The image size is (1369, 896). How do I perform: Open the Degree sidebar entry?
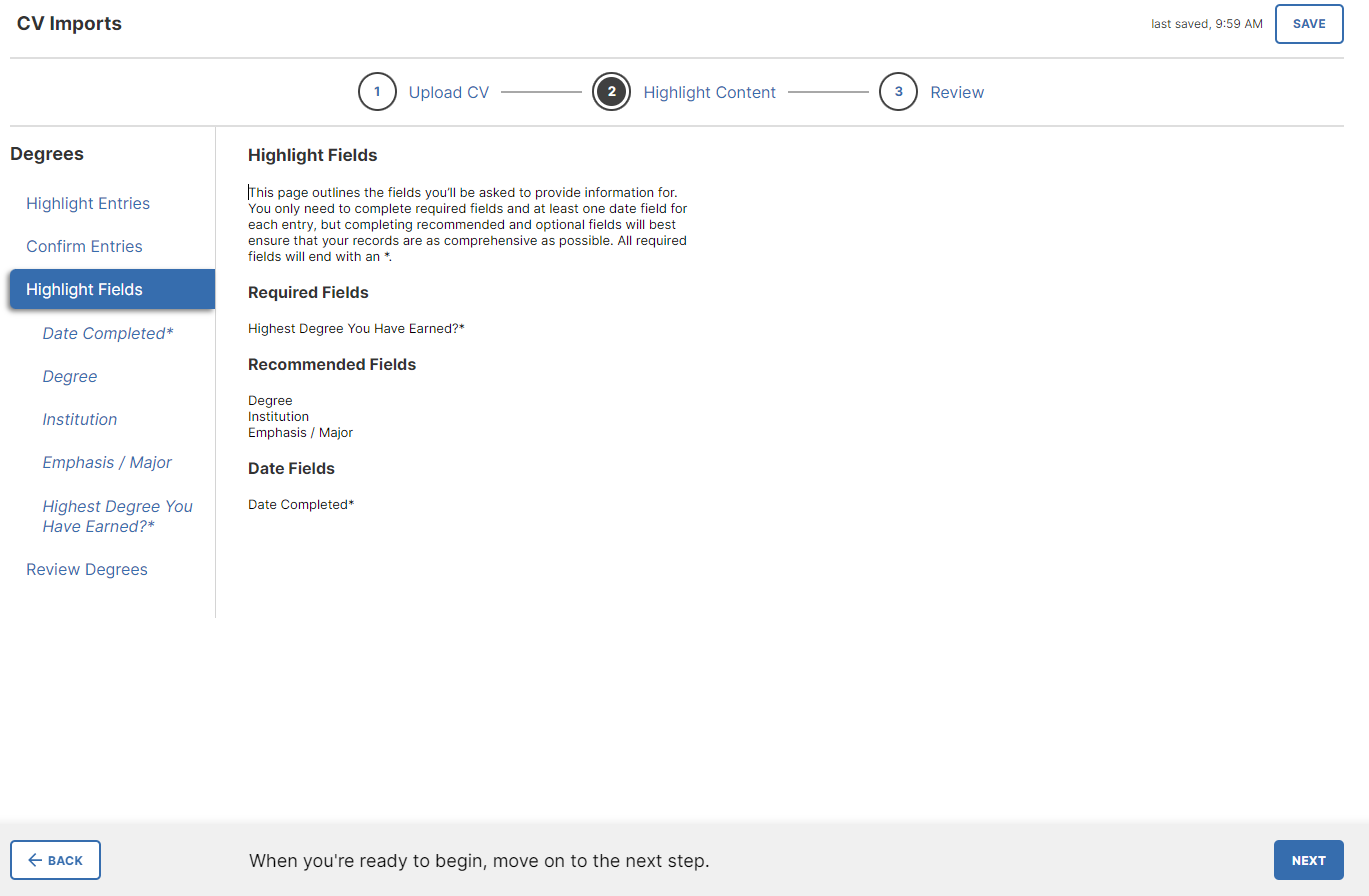(x=70, y=376)
